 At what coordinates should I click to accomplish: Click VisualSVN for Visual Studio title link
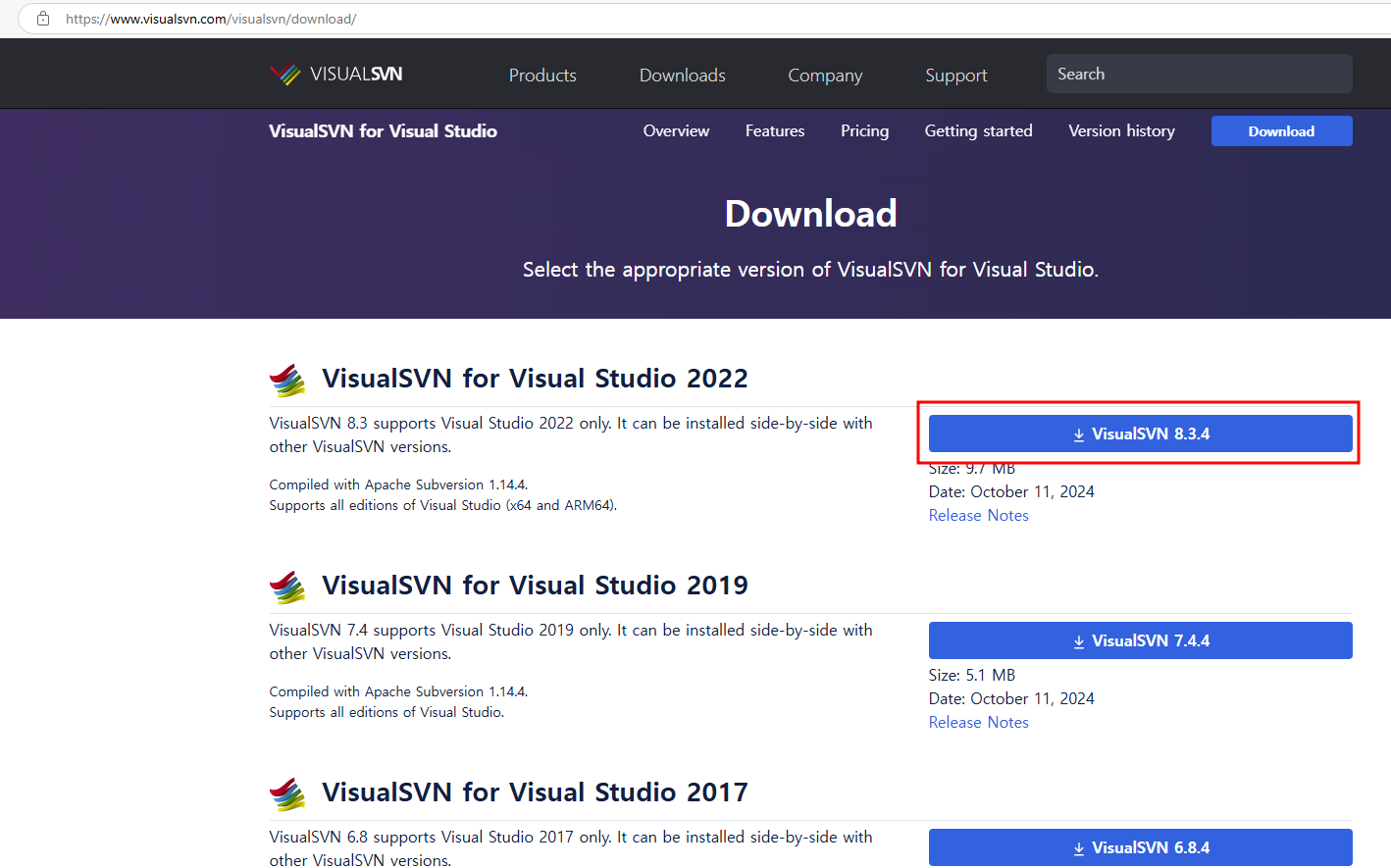pos(383,130)
